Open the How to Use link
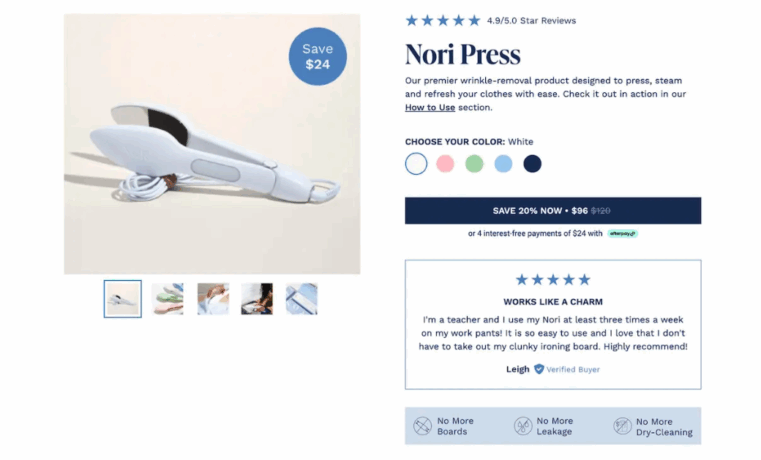 click(430, 107)
